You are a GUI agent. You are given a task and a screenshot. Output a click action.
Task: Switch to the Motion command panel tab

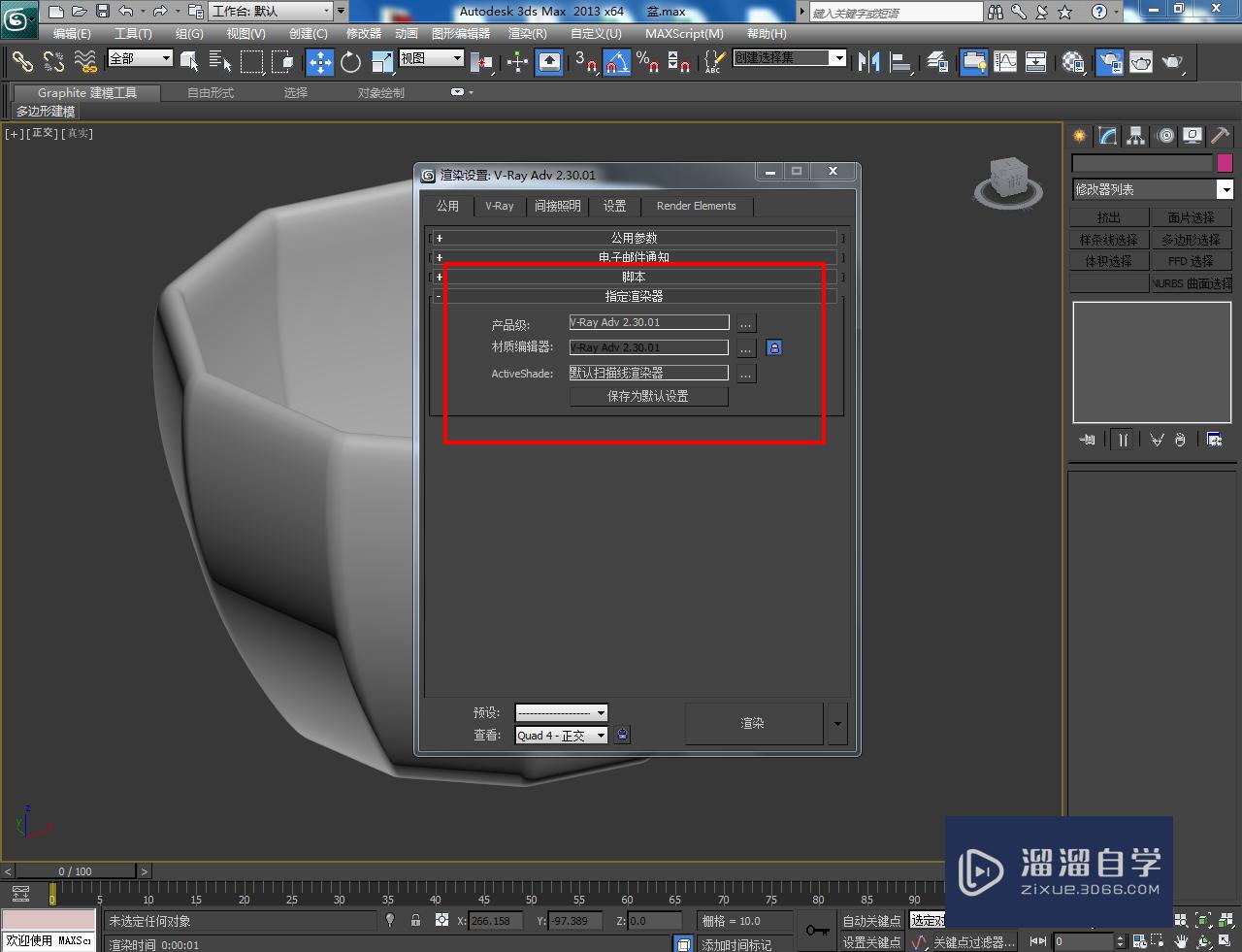pos(1164,136)
